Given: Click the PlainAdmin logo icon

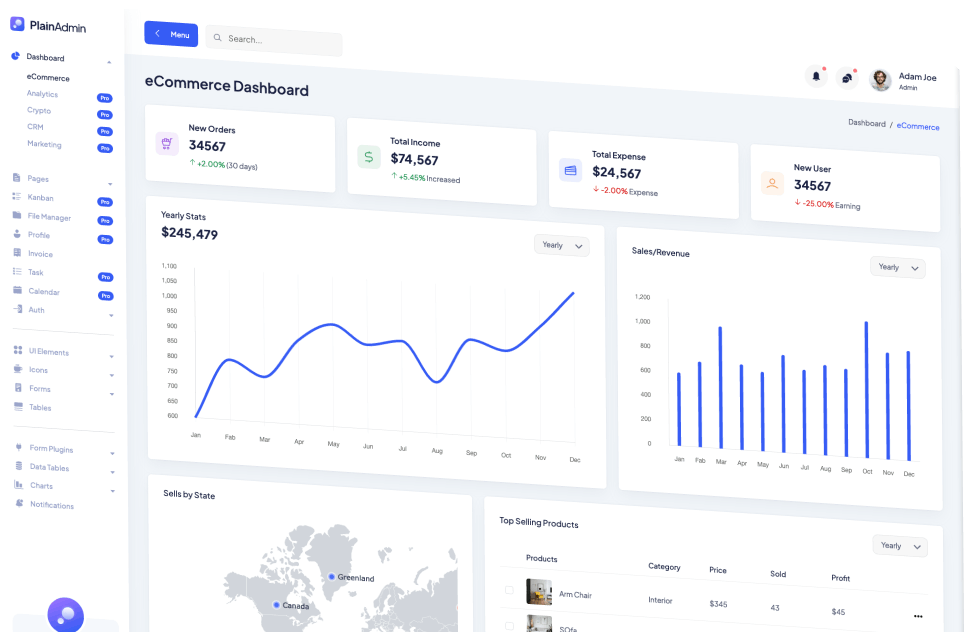Looking at the screenshot, I should tap(17, 24).
